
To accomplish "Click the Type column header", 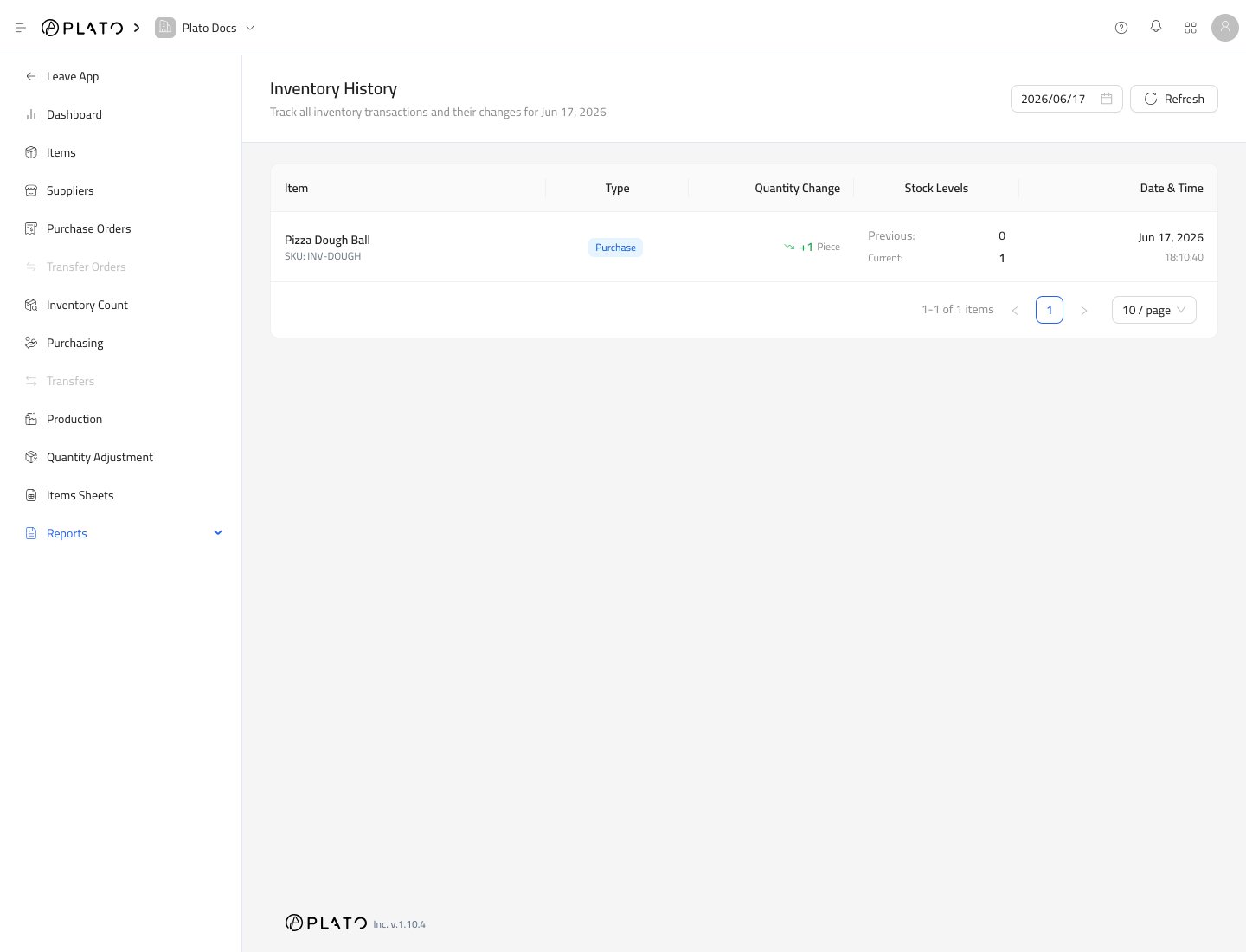I will pos(617,188).
